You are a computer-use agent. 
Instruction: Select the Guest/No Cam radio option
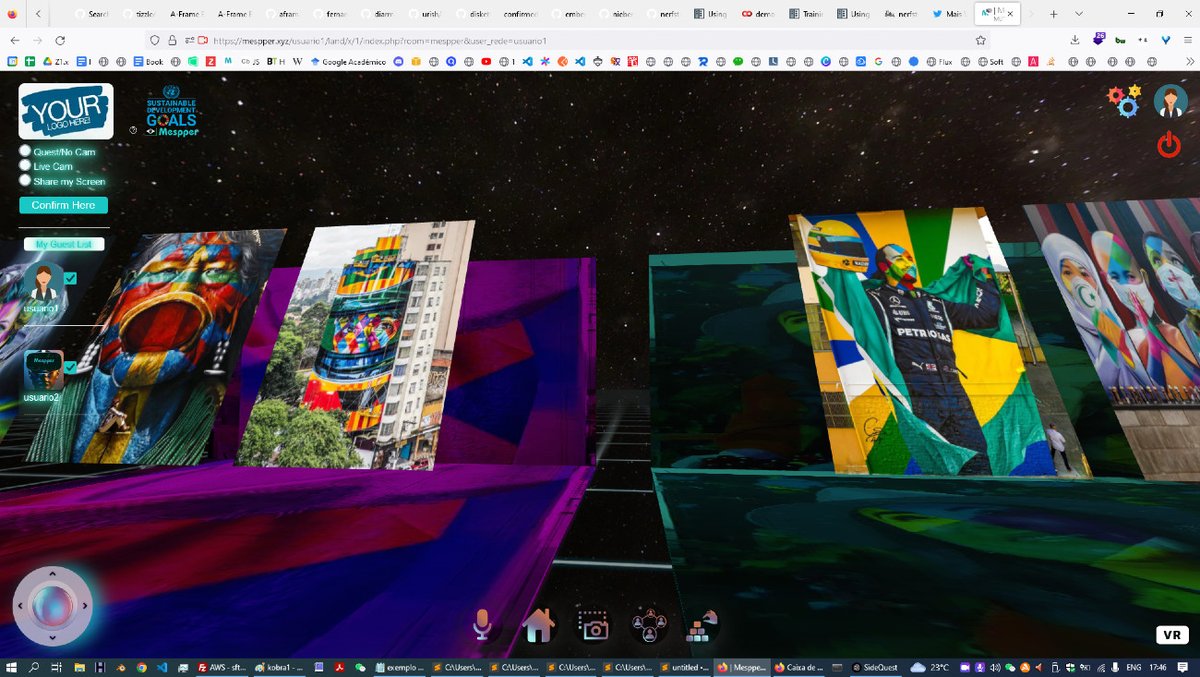click(25, 152)
